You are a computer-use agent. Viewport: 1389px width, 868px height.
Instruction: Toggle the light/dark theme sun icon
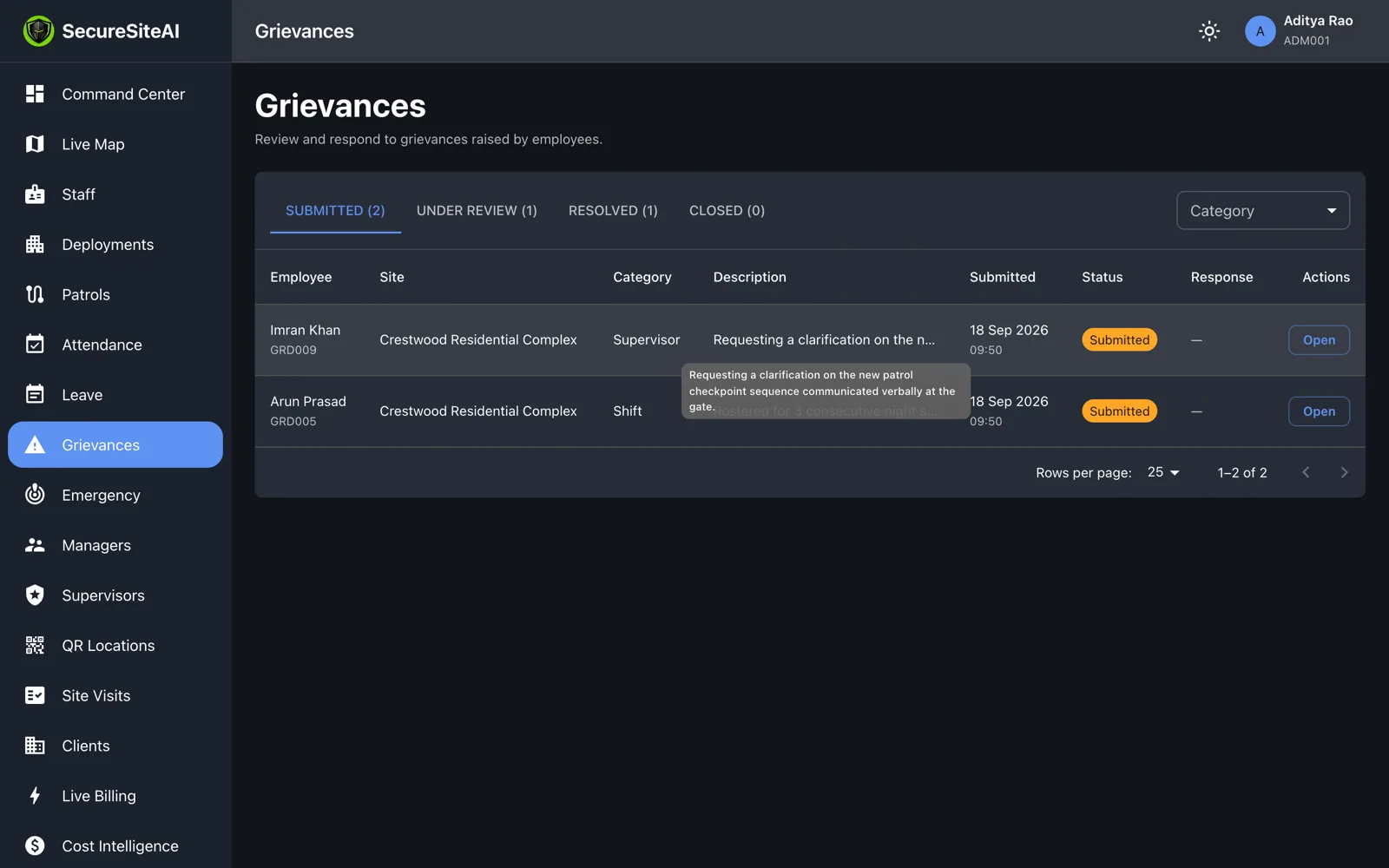1209,31
